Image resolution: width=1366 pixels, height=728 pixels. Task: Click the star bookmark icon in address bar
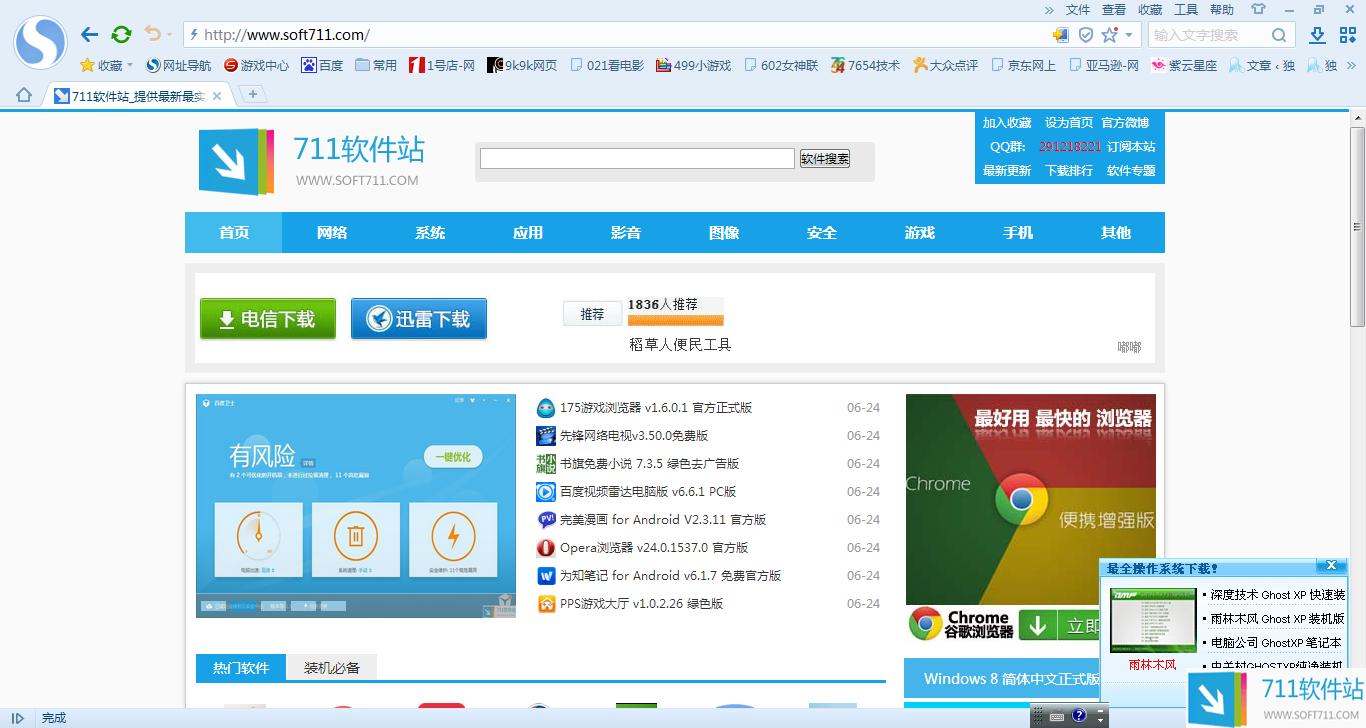pyautogui.click(x=1109, y=35)
